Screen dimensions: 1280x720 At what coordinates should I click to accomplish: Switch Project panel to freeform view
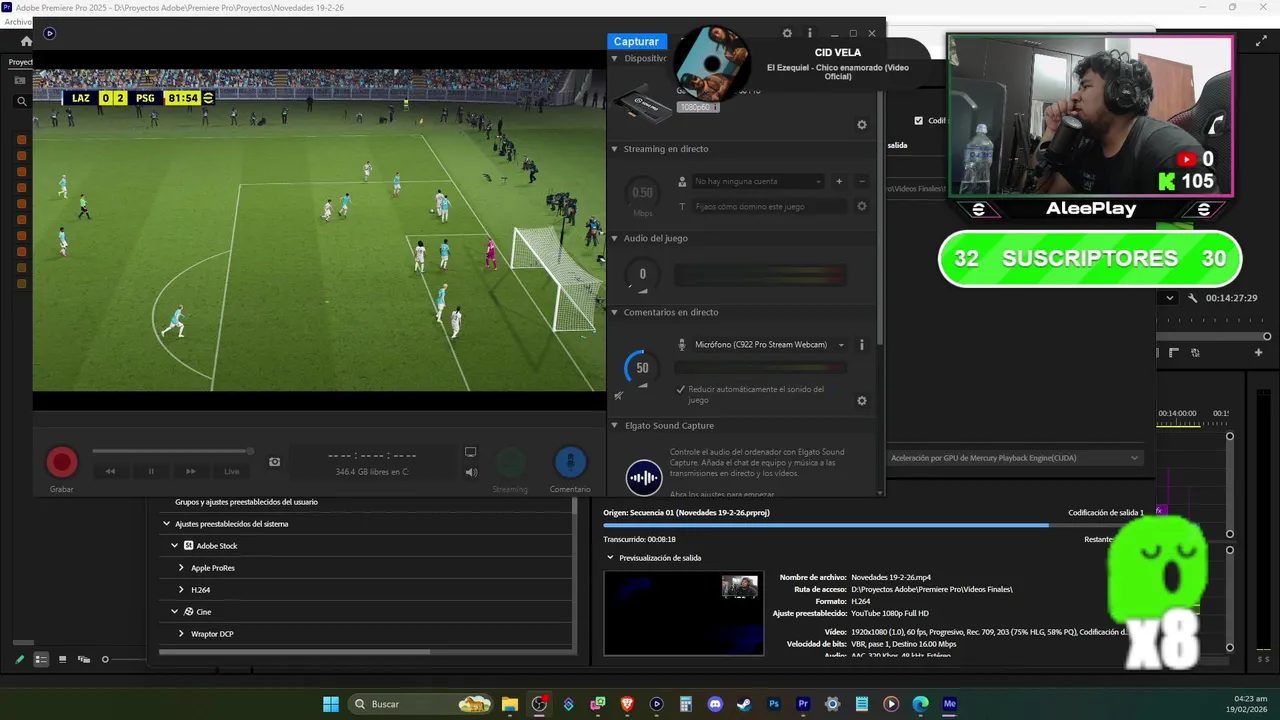[84, 659]
